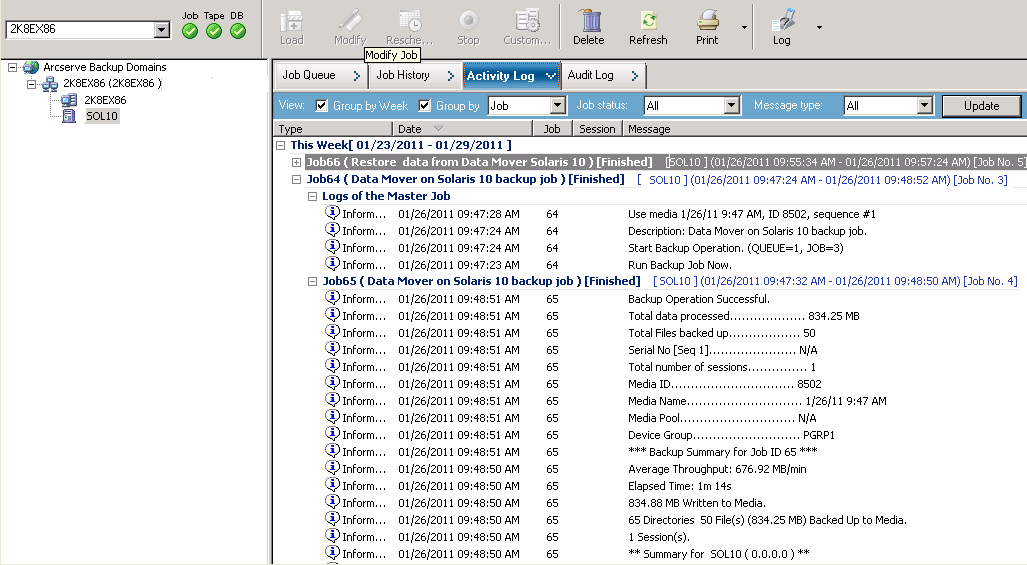The image size is (1027, 565).
Task: Toggle the Group by Week checkbox
Action: (x=322, y=106)
